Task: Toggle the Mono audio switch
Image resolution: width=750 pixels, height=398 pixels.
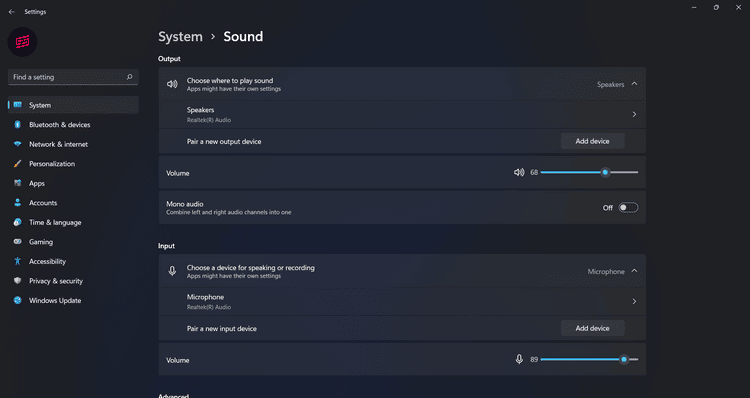Action: click(x=628, y=208)
